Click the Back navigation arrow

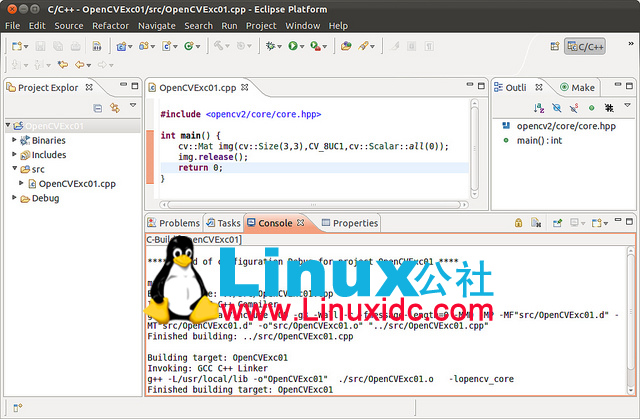pyautogui.click(x=80, y=64)
